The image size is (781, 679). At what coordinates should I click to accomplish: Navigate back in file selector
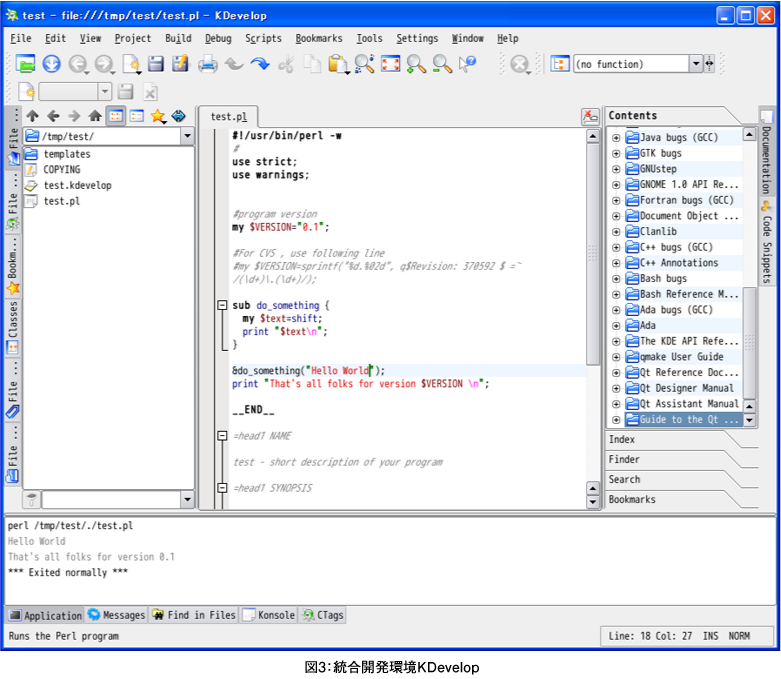(53, 116)
